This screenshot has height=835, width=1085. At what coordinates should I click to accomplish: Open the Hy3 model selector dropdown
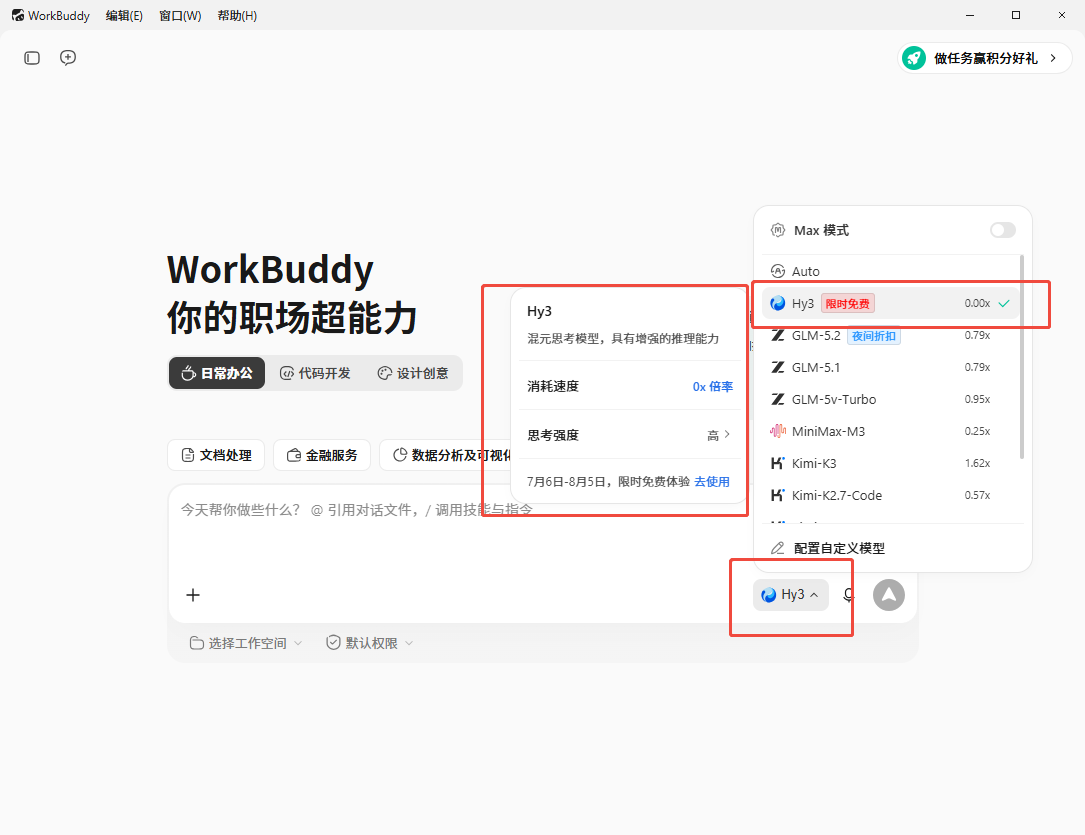(x=791, y=595)
